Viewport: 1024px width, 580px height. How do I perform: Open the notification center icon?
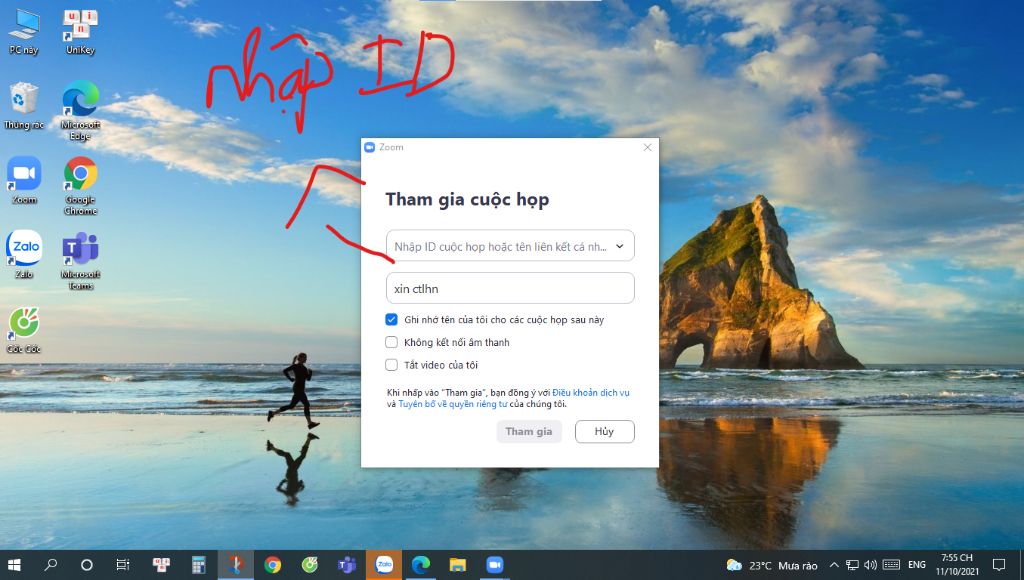(999, 565)
